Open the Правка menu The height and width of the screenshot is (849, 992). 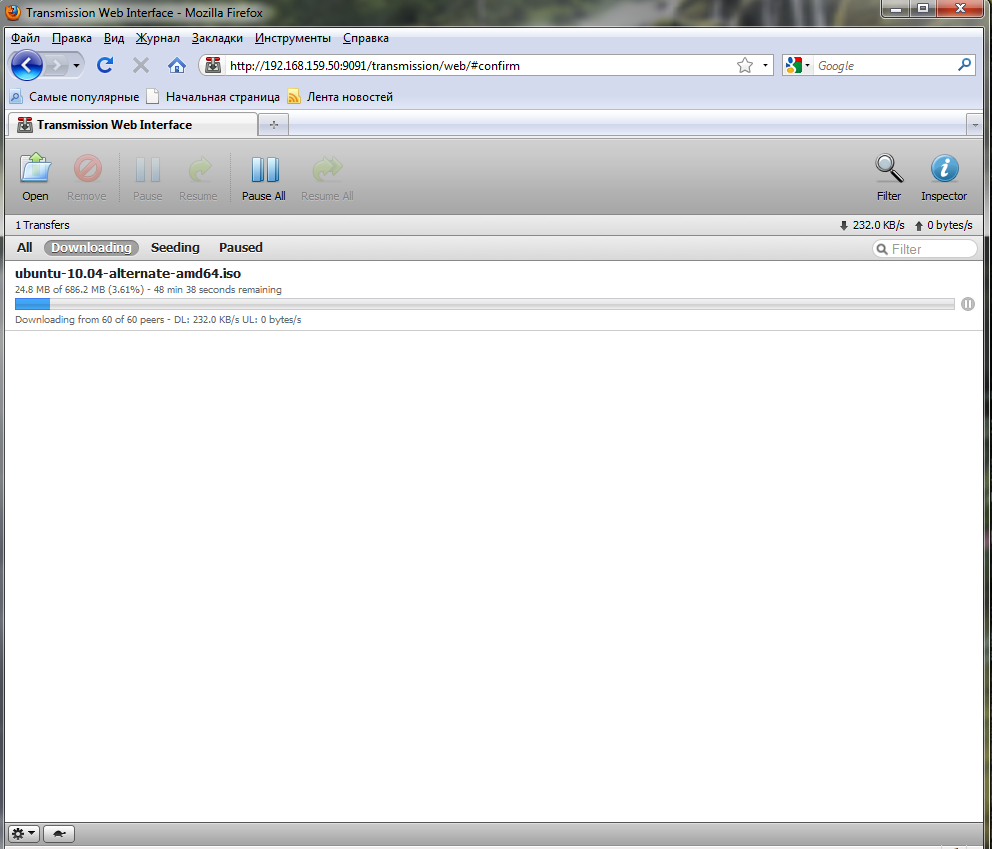point(71,38)
